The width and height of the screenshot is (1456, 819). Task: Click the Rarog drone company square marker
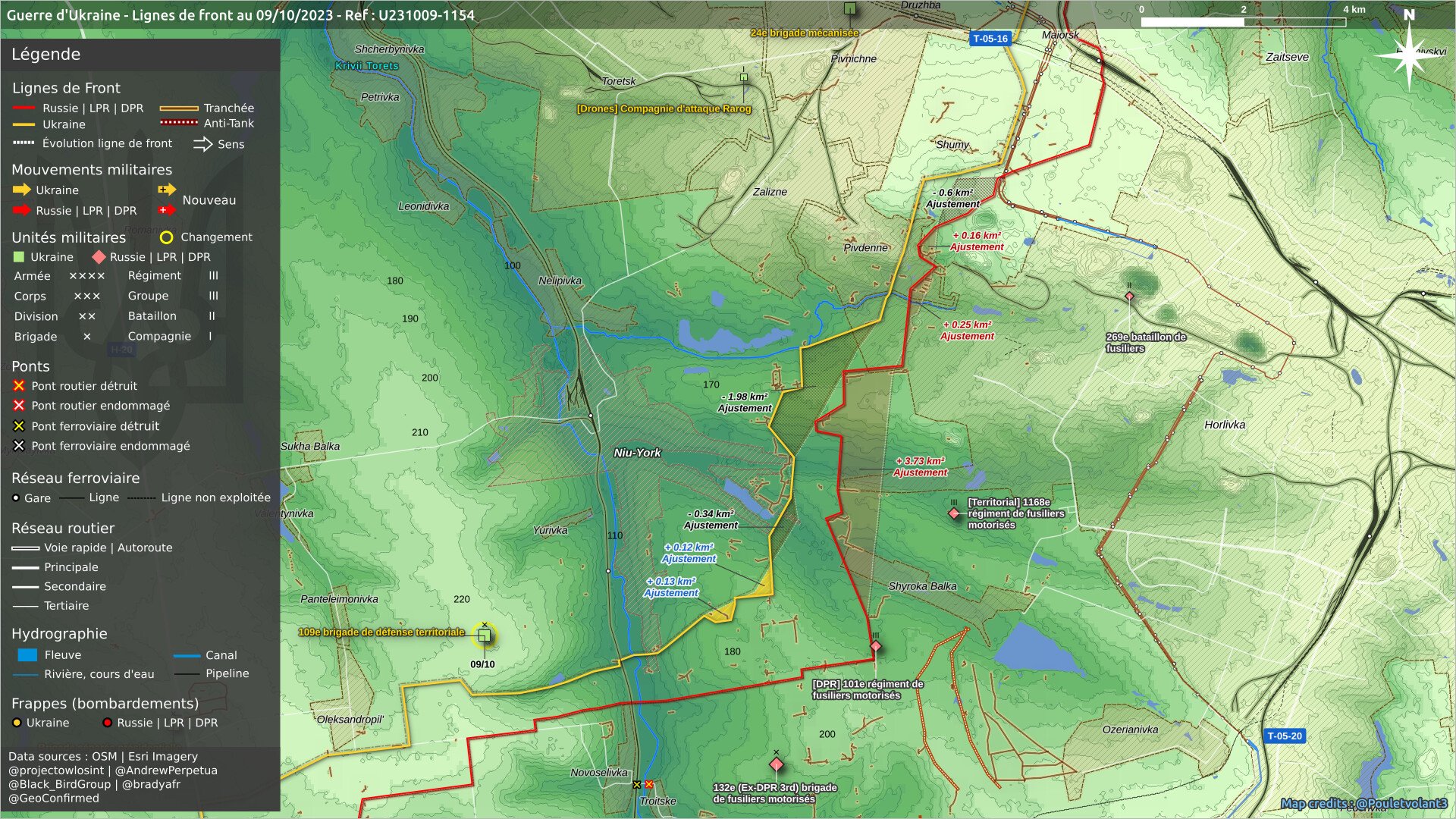(x=744, y=77)
